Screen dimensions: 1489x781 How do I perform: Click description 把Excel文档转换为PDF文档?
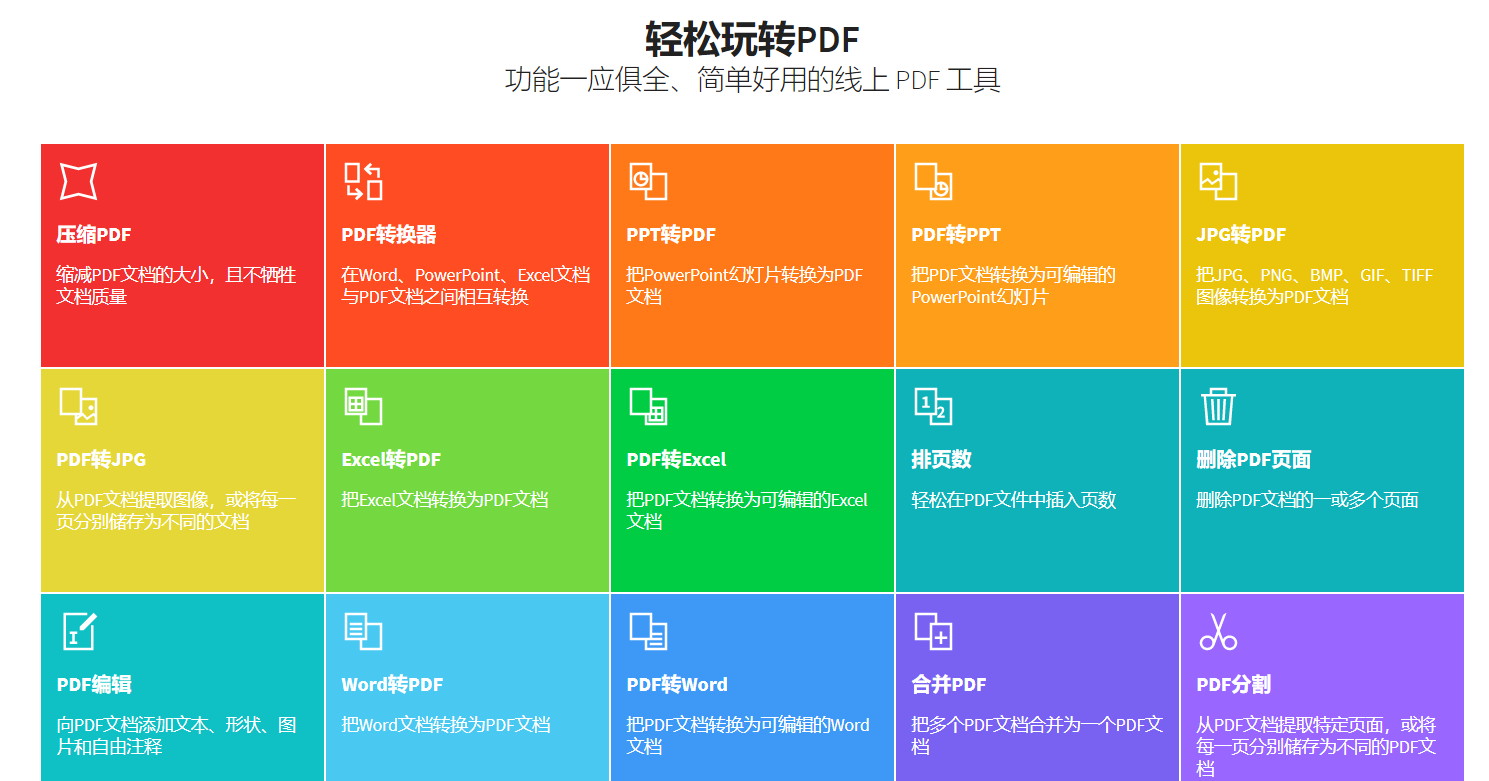445,500
